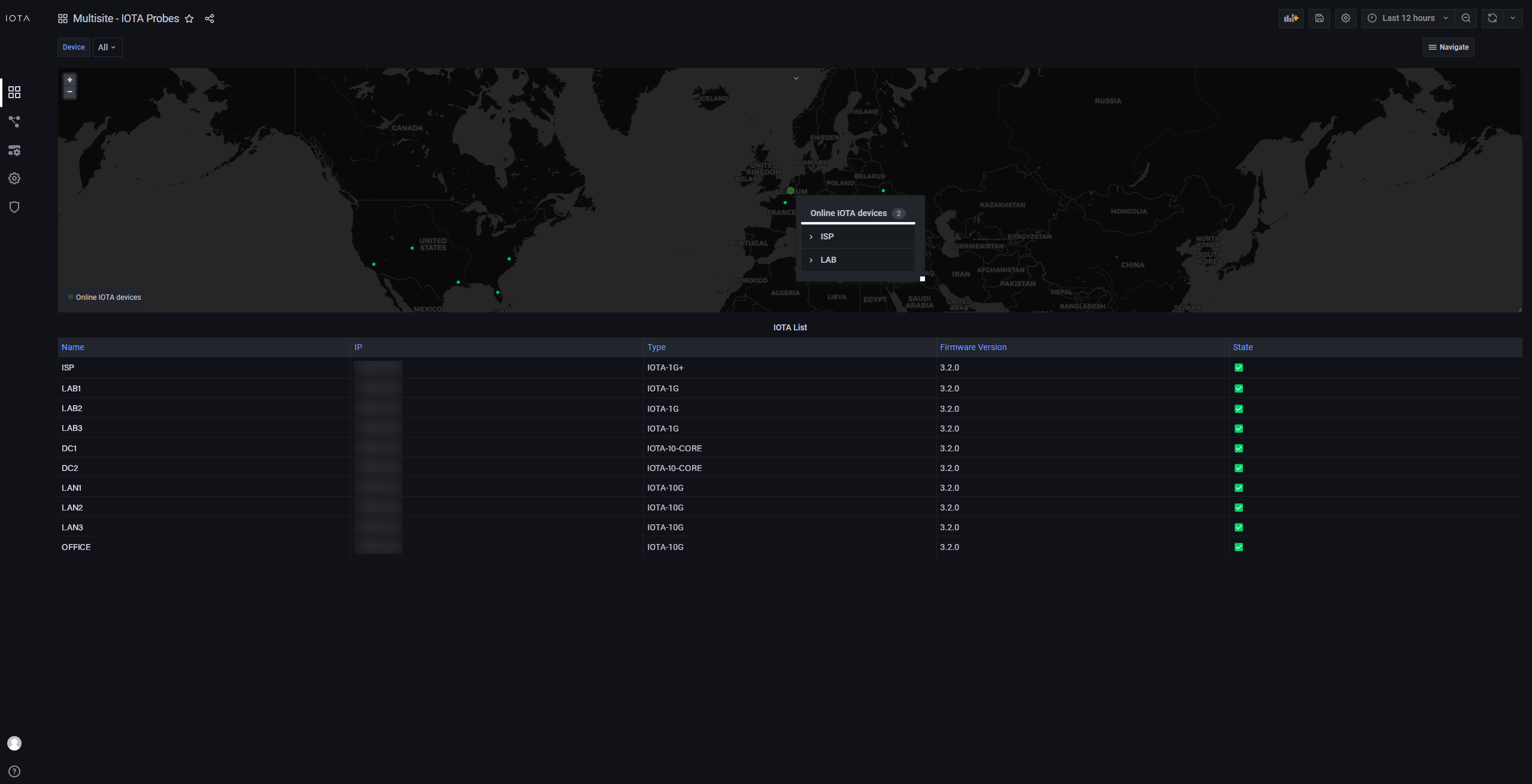1532x784 pixels.
Task: Open the dashboards grid icon in sidebar
Action: click(x=14, y=92)
